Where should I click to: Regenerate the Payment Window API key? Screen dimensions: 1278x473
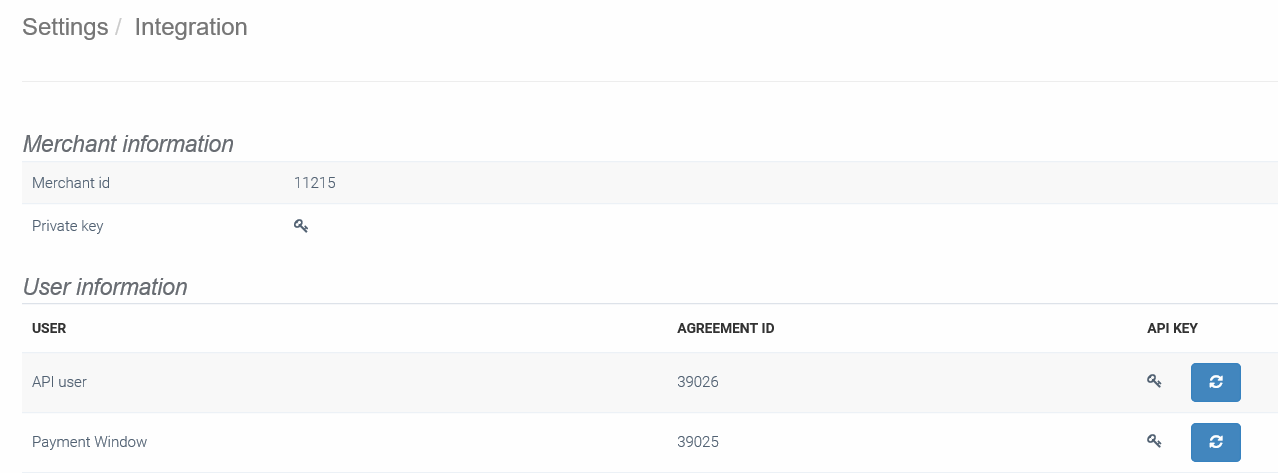[1215, 442]
